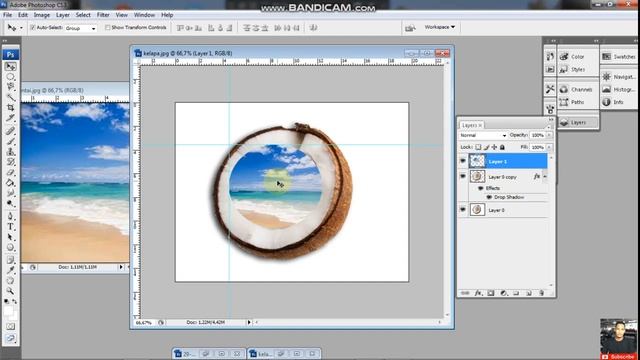Open the Histogram panel
Viewport: 640px width, 360px height.
pos(619,89)
